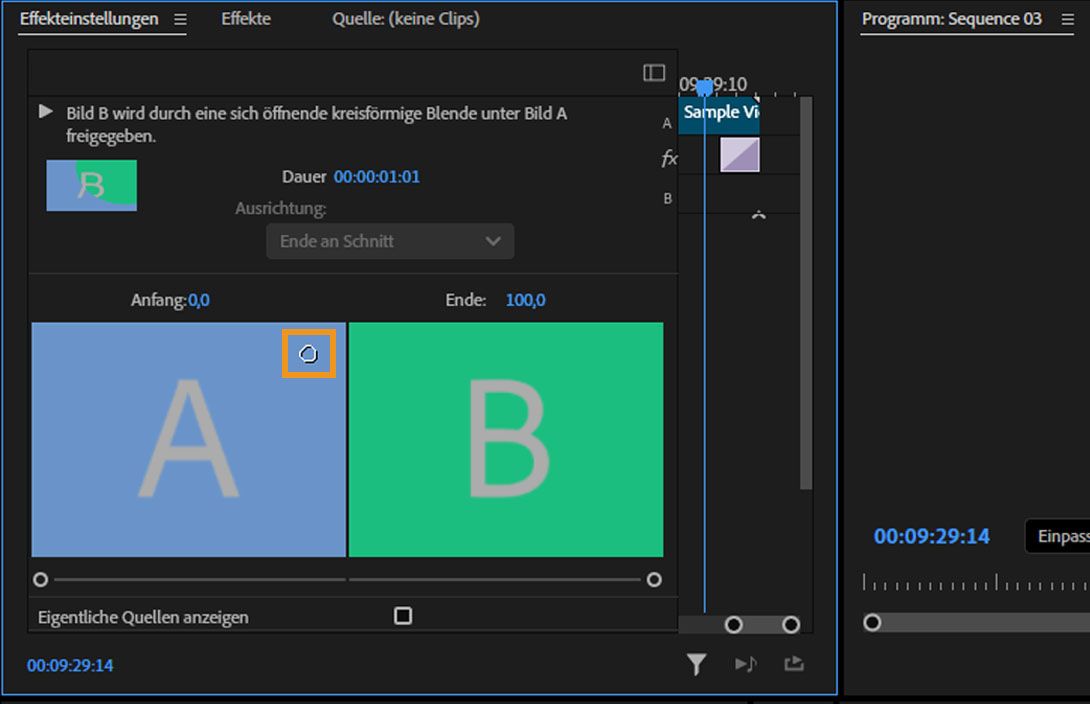
Task: Click the export icon at panel bottom
Action: [x=794, y=663]
